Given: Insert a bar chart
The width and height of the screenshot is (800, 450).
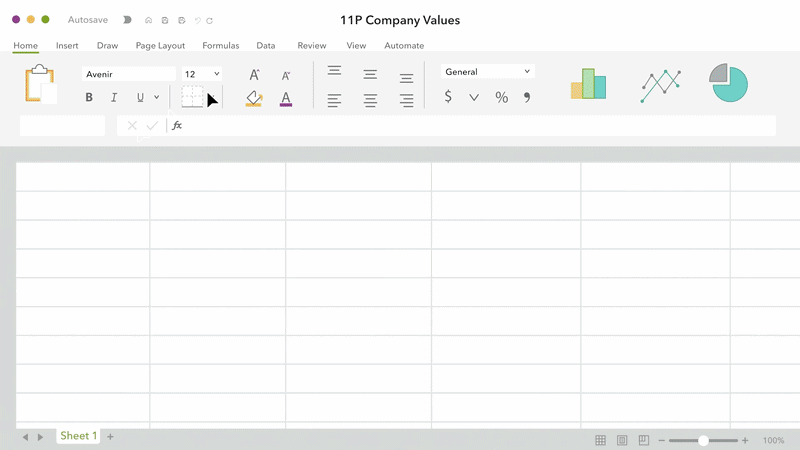Looking at the screenshot, I should point(588,84).
